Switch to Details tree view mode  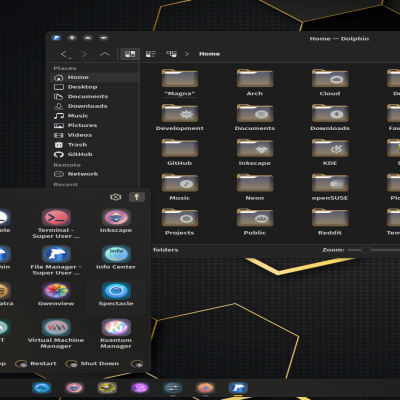click(171, 54)
